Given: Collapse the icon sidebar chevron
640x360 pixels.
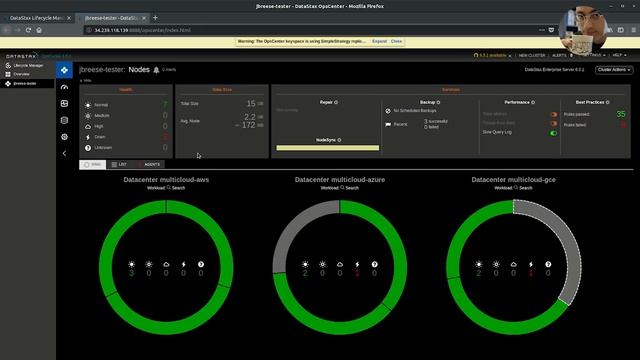Looking at the screenshot, I should click(x=64, y=153).
